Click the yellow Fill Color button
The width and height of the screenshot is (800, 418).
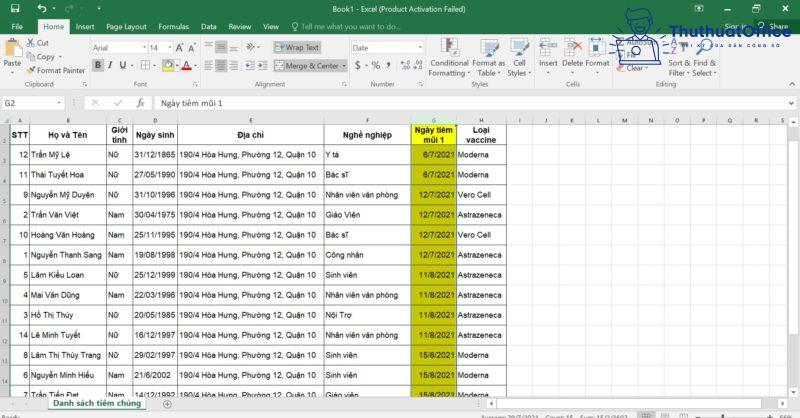[x=167, y=65]
